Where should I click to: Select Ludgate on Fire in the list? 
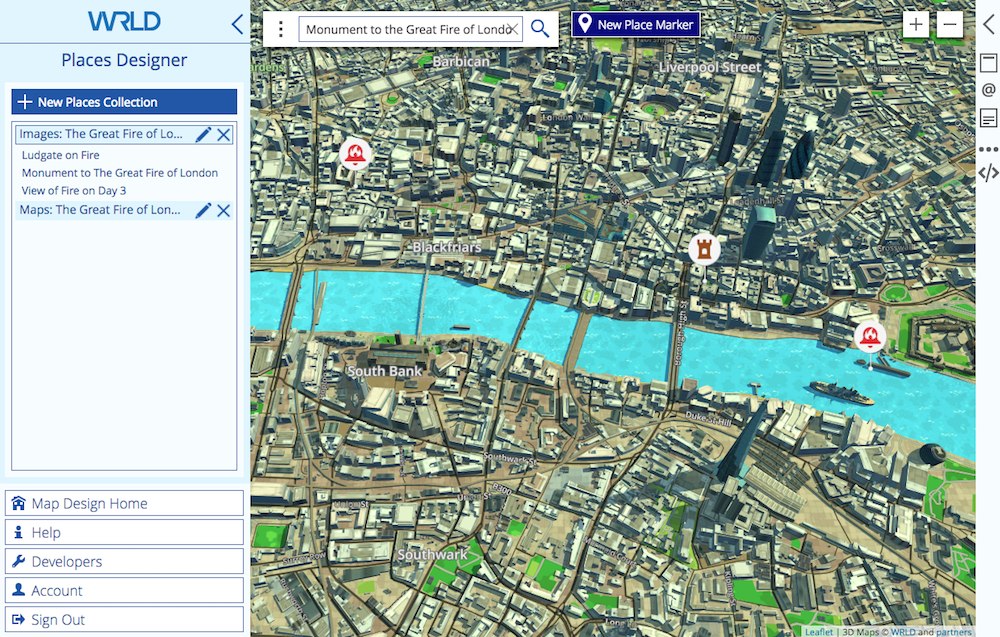click(61, 155)
